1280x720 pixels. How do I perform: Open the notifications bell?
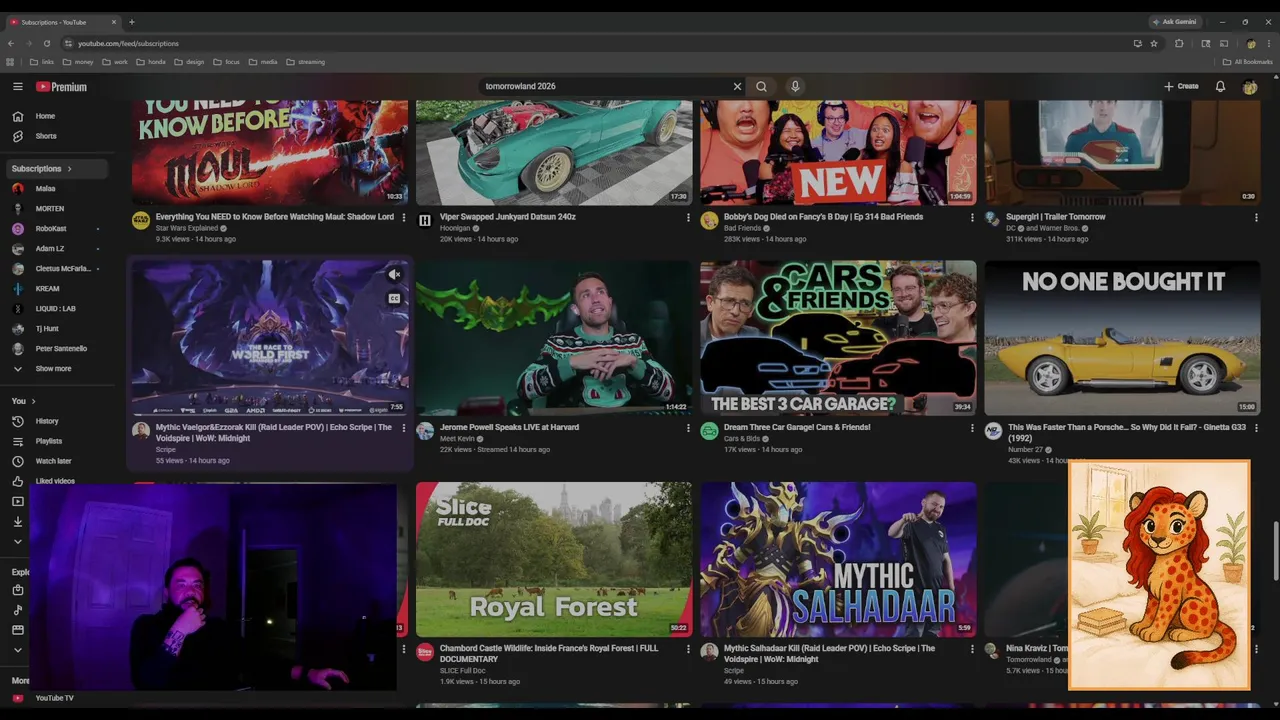pyautogui.click(x=1220, y=87)
